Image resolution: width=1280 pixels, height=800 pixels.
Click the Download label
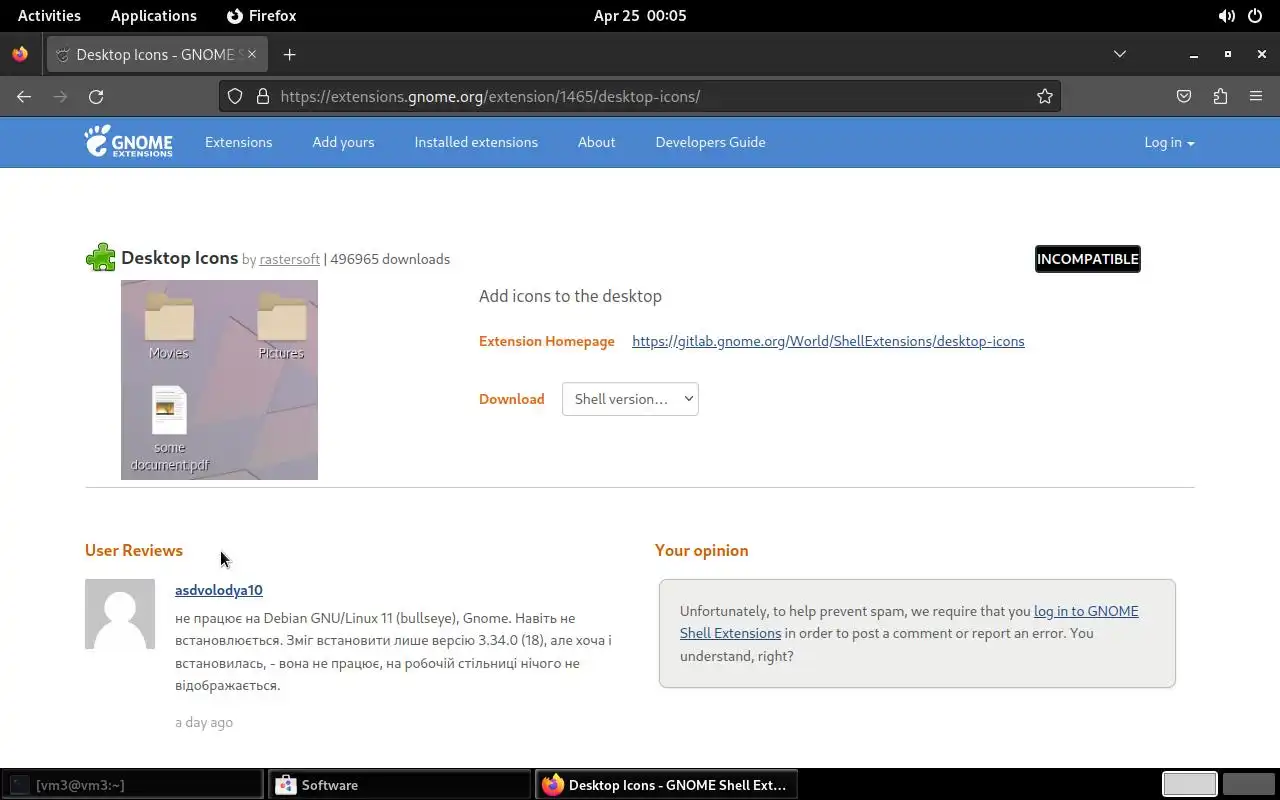click(x=512, y=399)
